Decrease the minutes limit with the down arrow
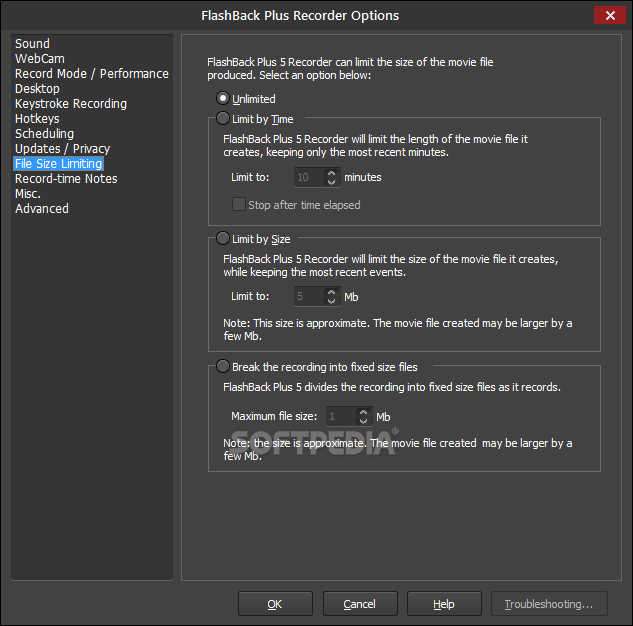 pyautogui.click(x=331, y=182)
